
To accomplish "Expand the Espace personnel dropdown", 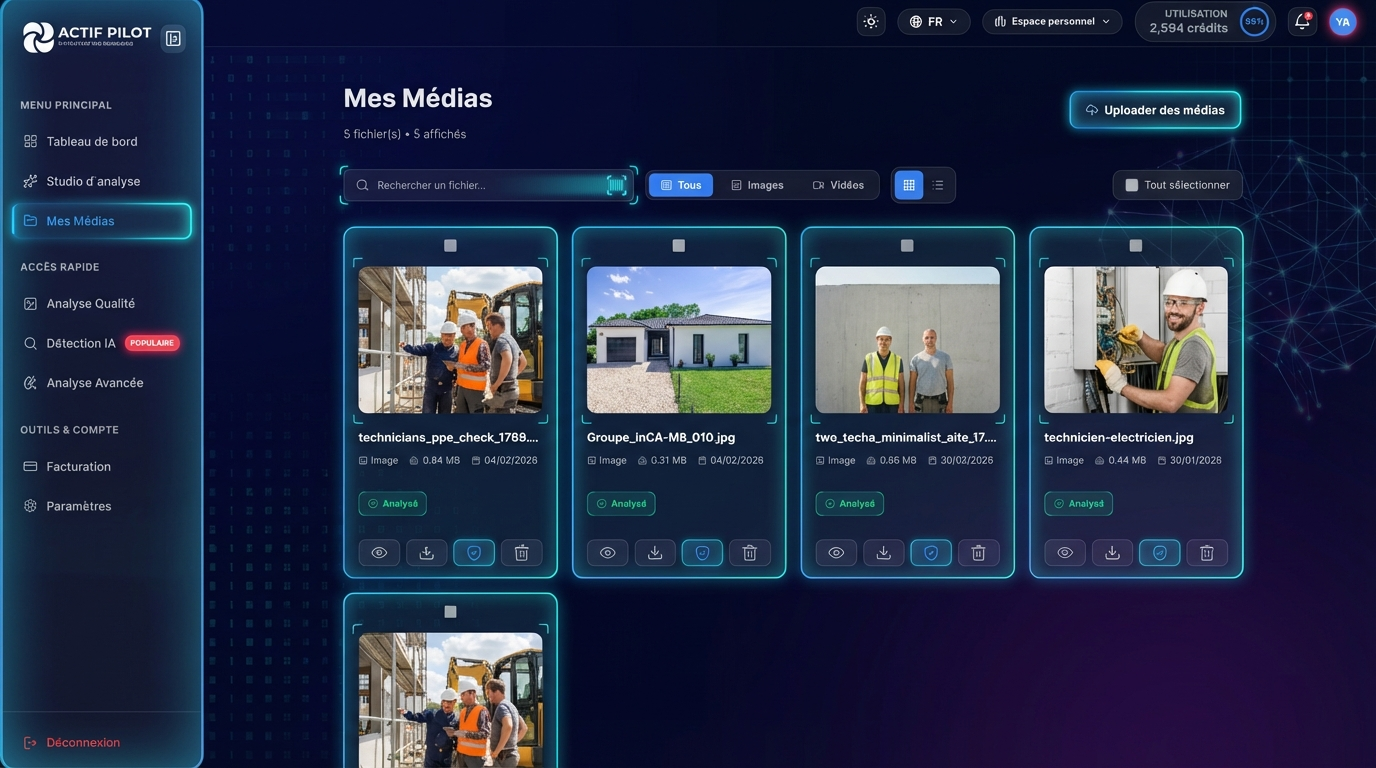I will pyautogui.click(x=1052, y=21).
